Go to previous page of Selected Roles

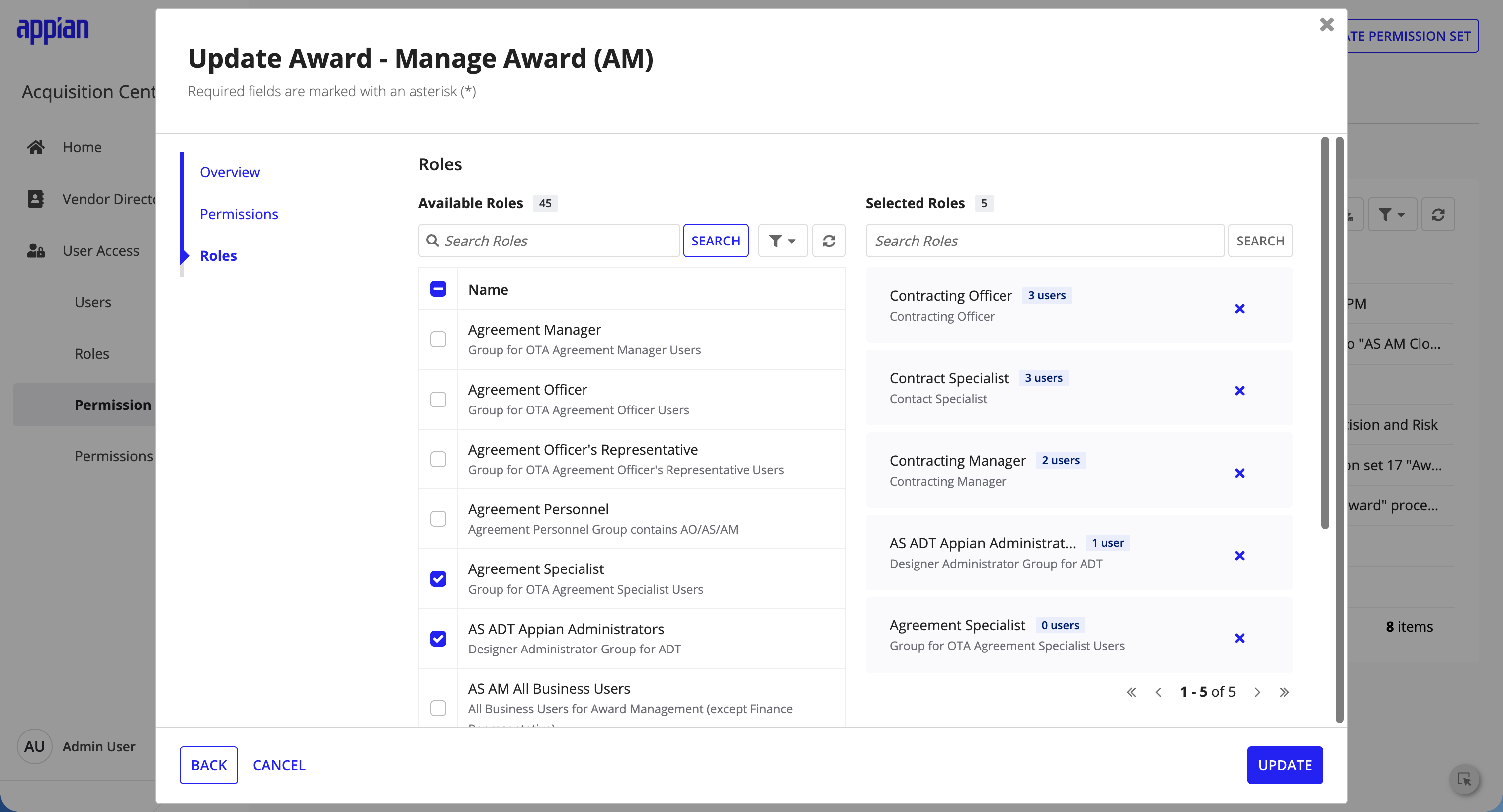tap(1158, 692)
